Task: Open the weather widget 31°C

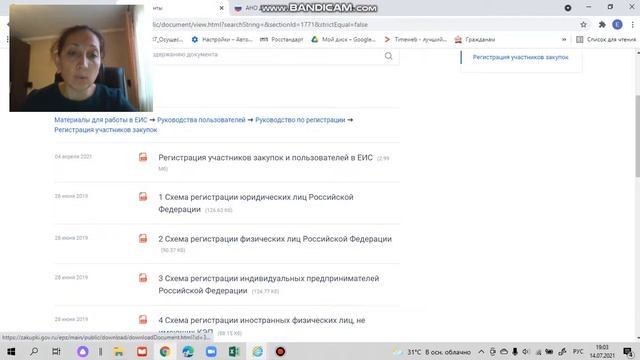Action: (432, 352)
